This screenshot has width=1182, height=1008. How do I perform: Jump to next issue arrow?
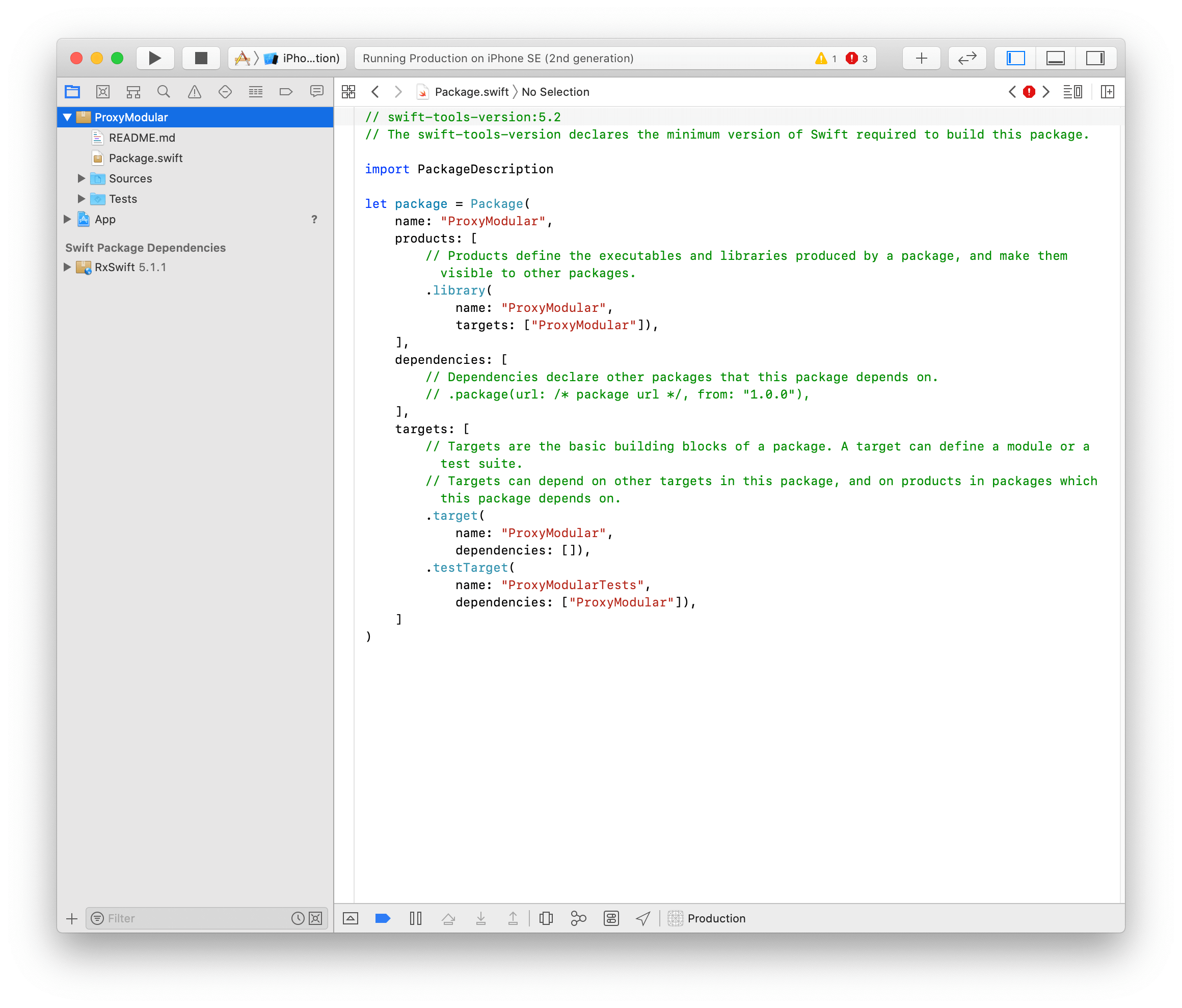pos(1046,92)
